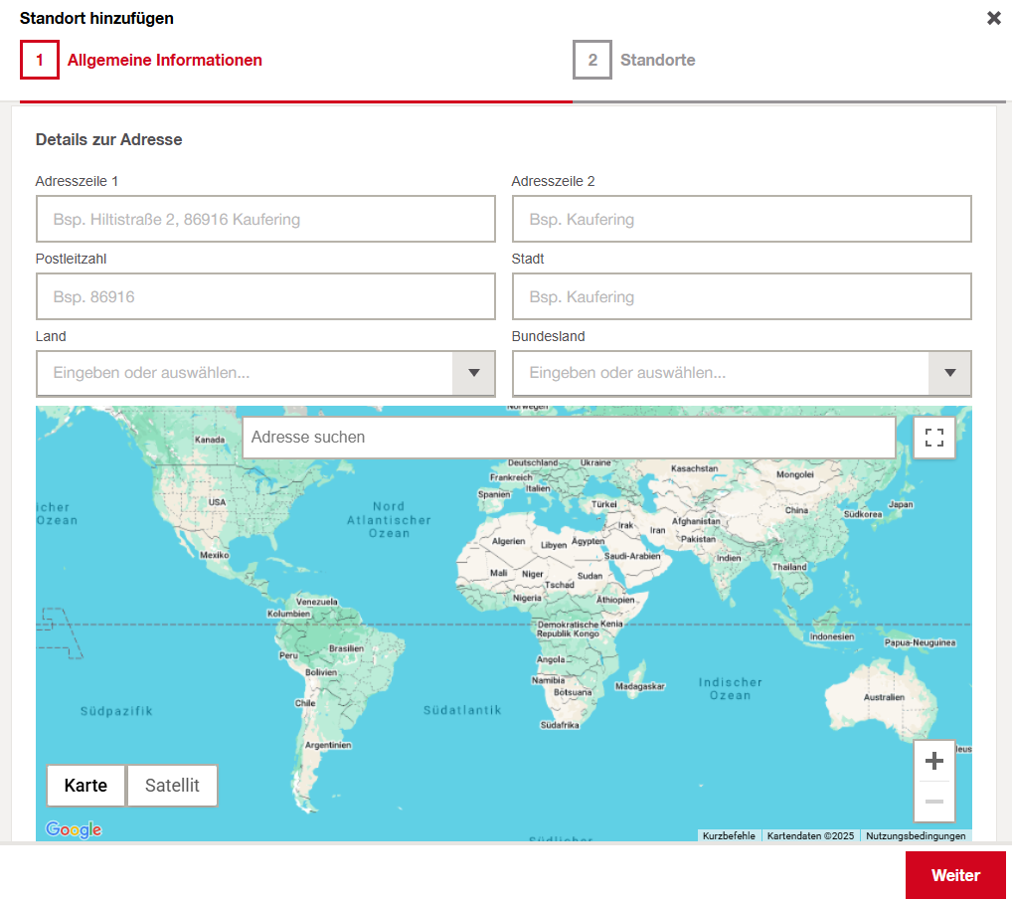Click Südafrika label on the map

(560, 725)
